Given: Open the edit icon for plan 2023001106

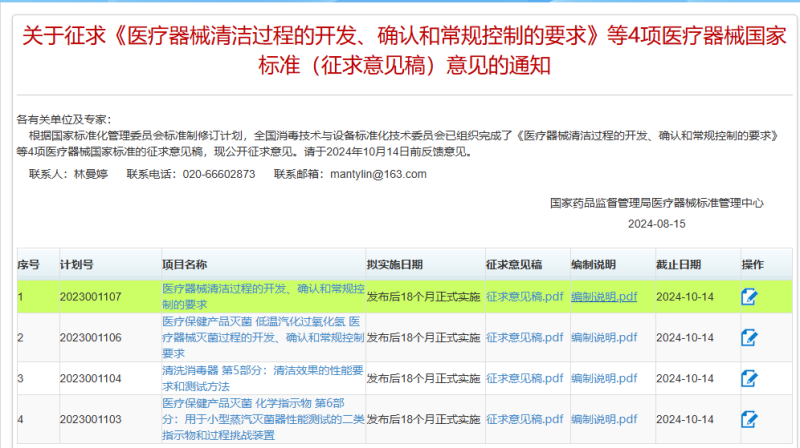Looking at the screenshot, I should [749, 338].
